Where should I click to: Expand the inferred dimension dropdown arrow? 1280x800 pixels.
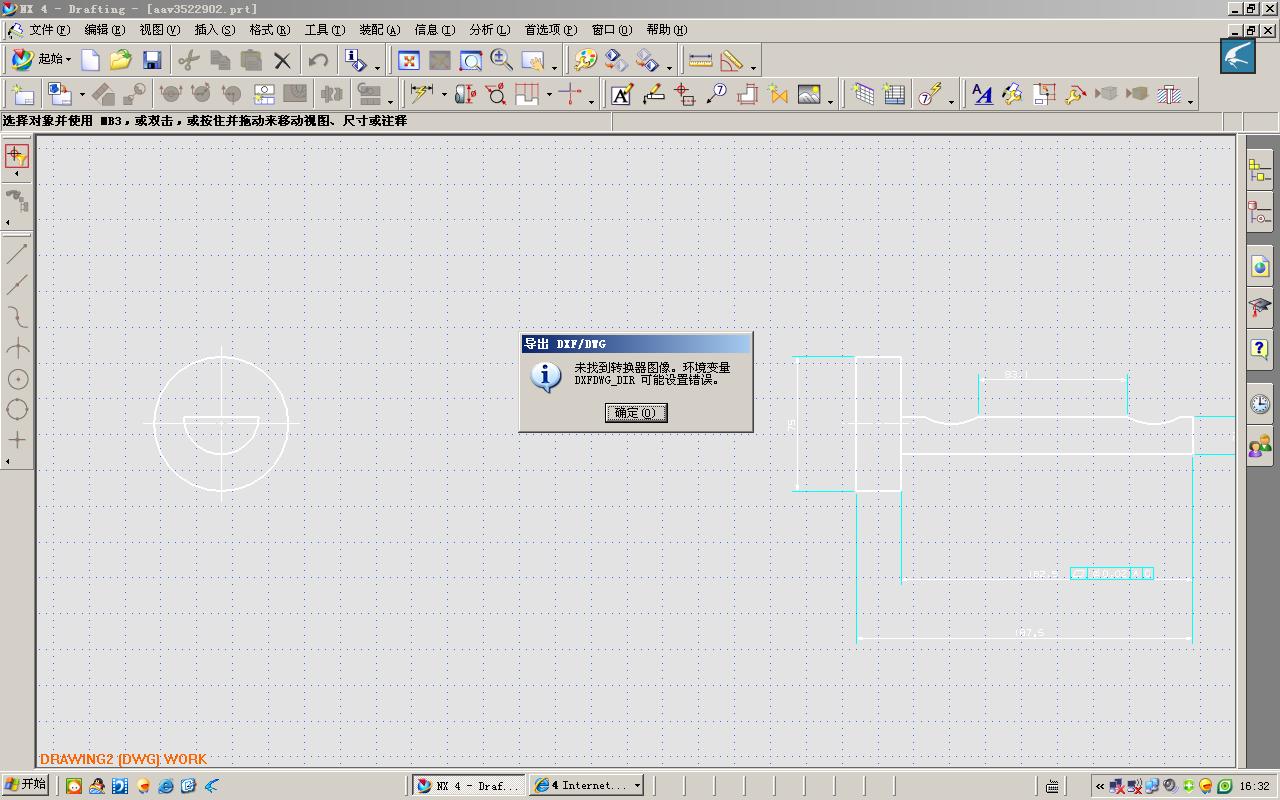[444, 96]
